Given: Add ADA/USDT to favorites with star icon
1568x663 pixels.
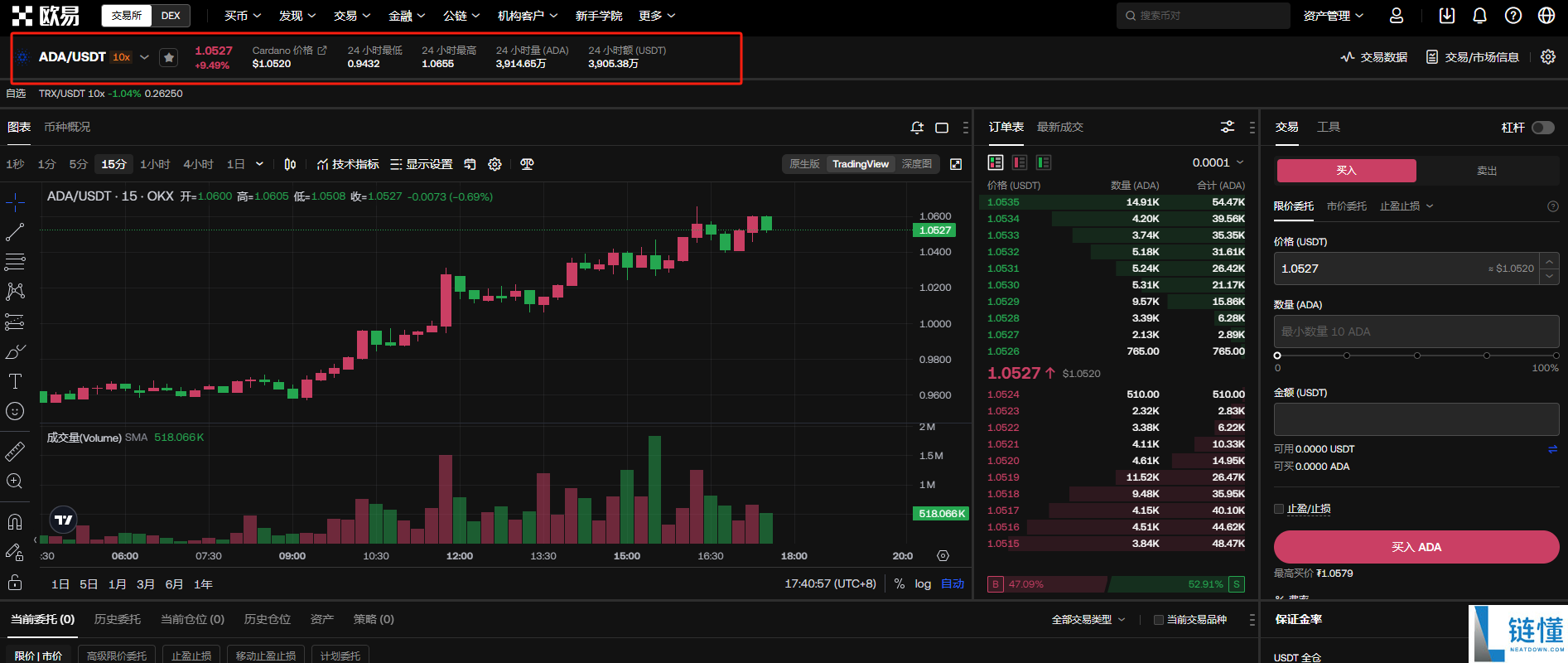Looking at the screenshot, I should [x=169, y=57].
